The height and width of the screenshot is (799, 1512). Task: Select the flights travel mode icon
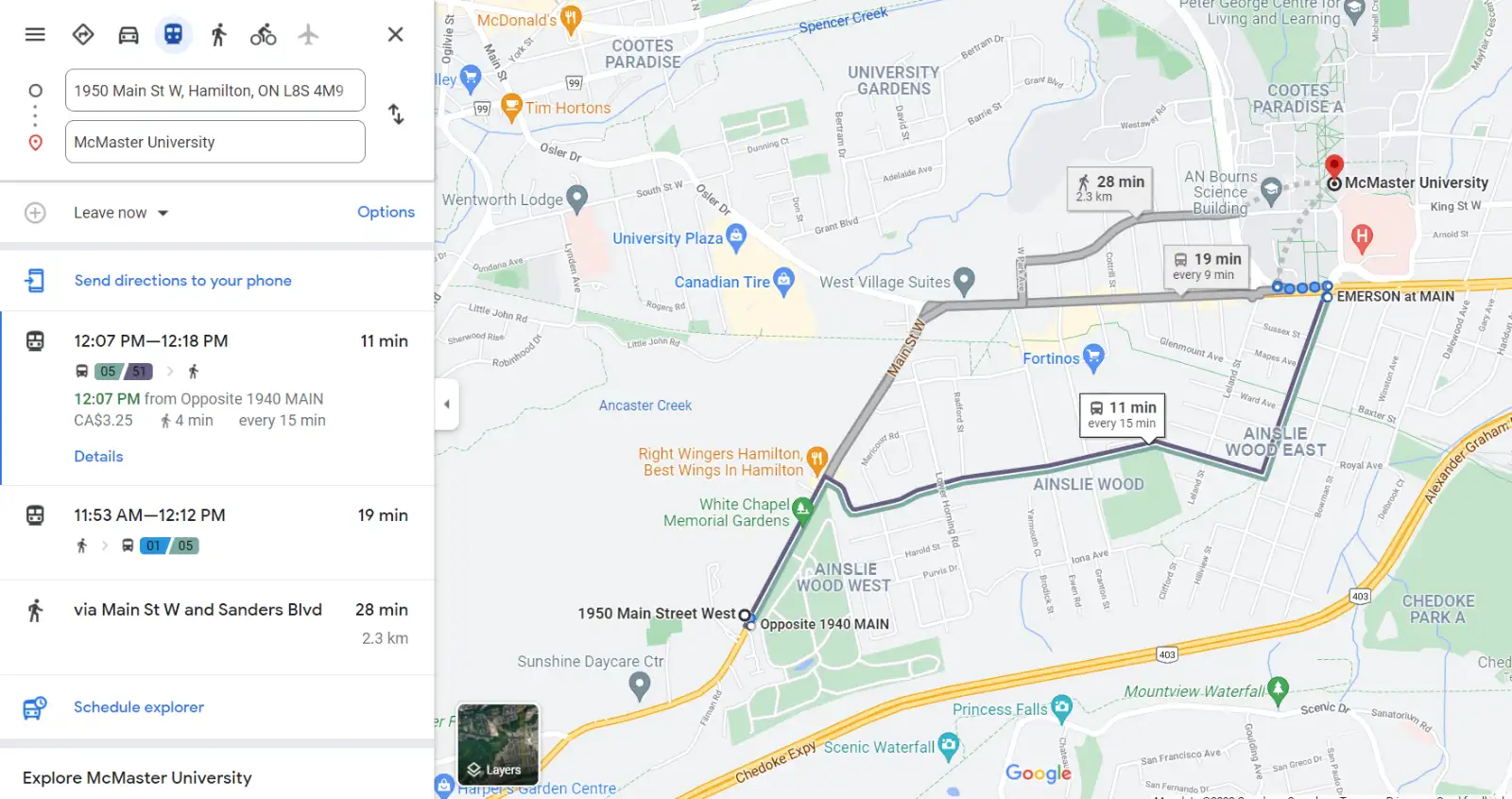308,35
